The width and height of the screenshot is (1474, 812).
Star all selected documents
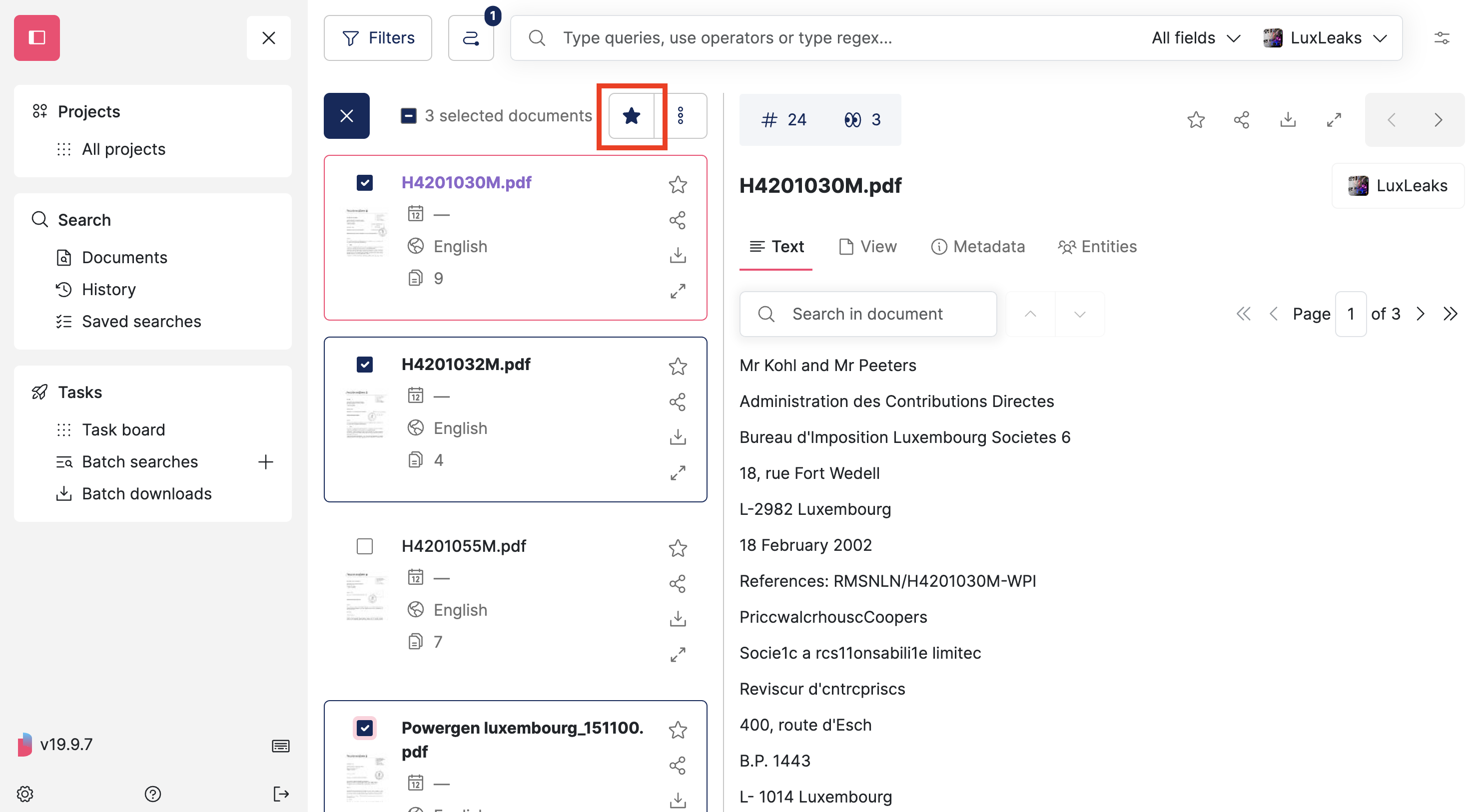(x=631, y=116)
